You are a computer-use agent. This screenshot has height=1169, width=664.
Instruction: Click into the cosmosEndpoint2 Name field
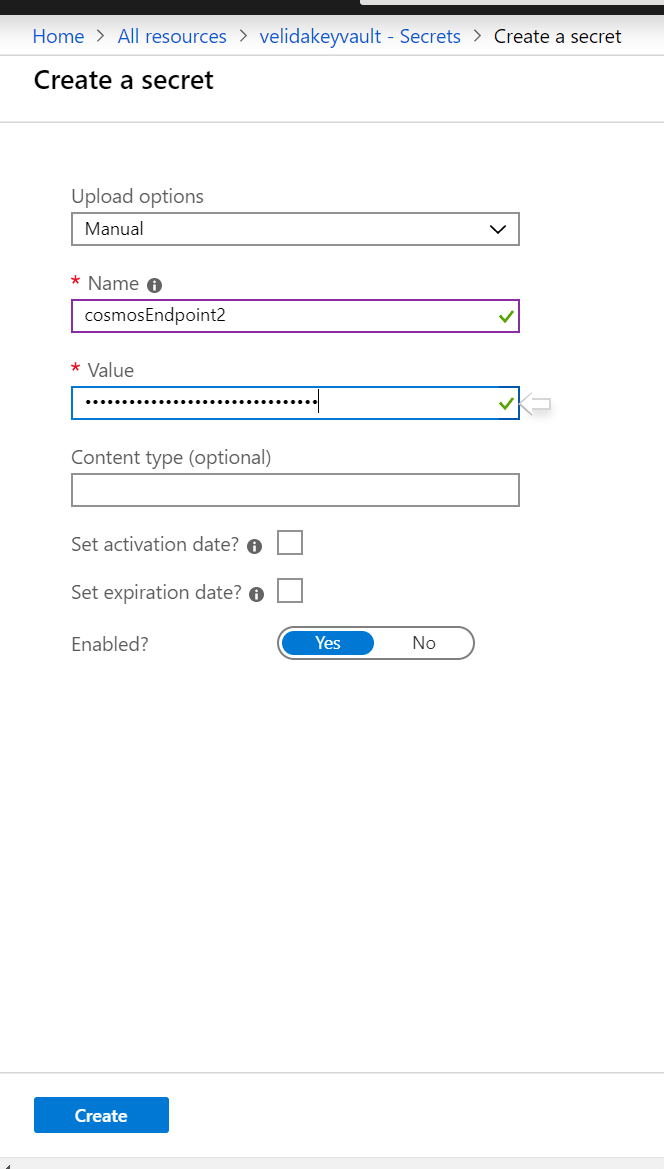pyautogui.click(x=295, y=316)
